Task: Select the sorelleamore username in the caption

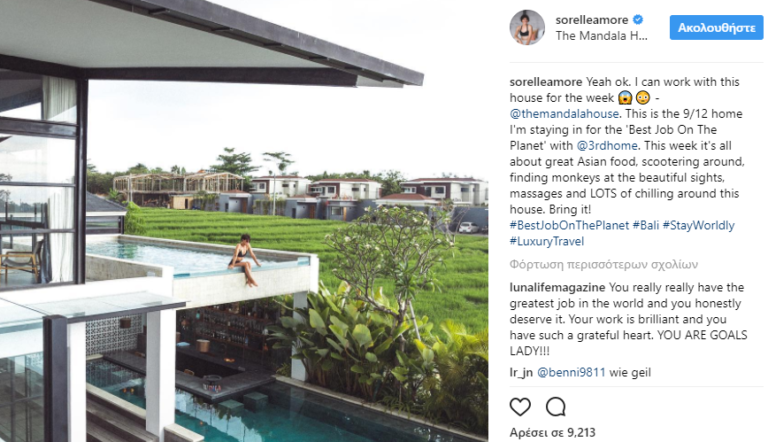Action: click(x=546, y=82)
